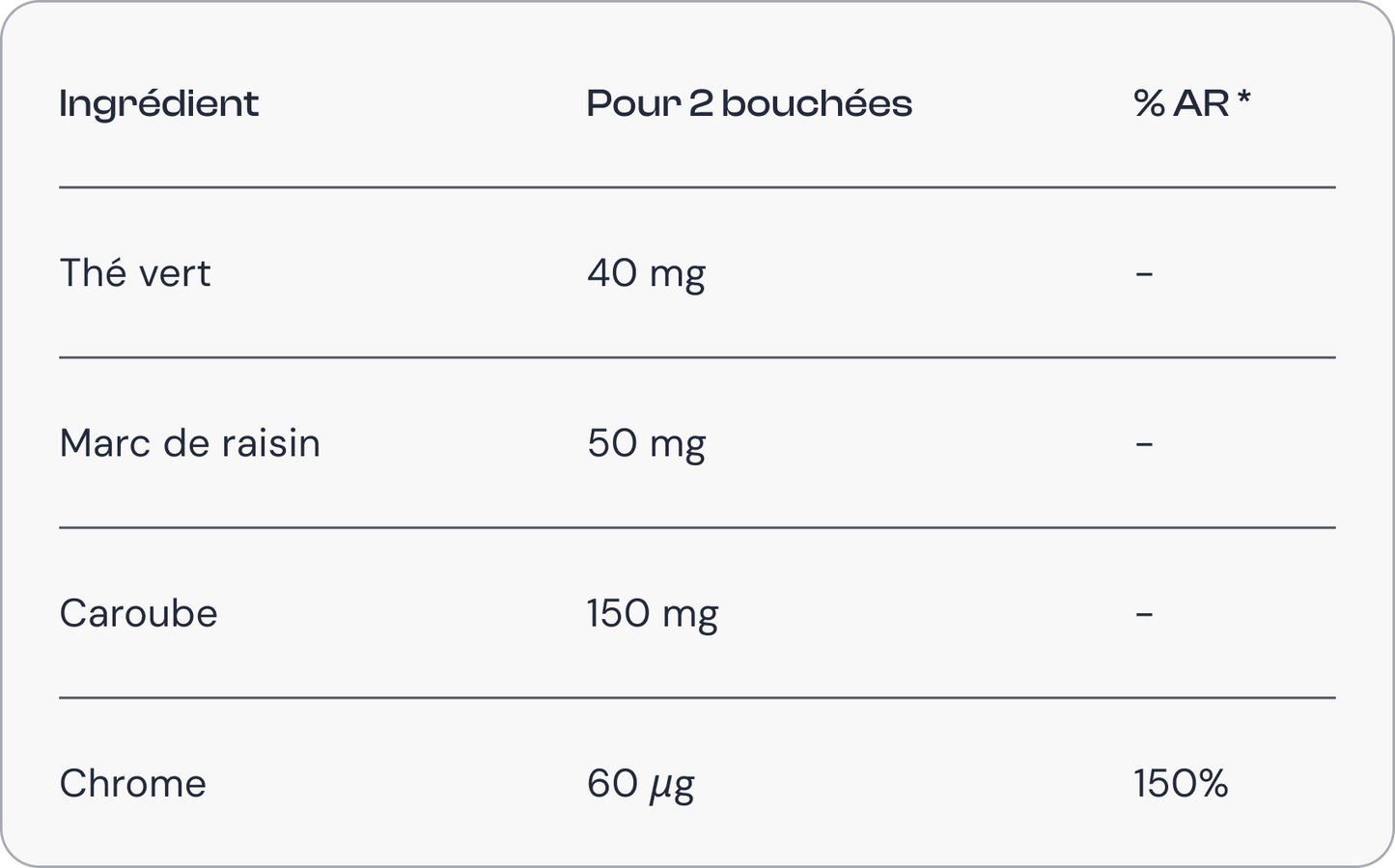Viewport: 1395px width, 868px height.
Task: Click the 150% value for Chrome
Action: click(1181, 783)
